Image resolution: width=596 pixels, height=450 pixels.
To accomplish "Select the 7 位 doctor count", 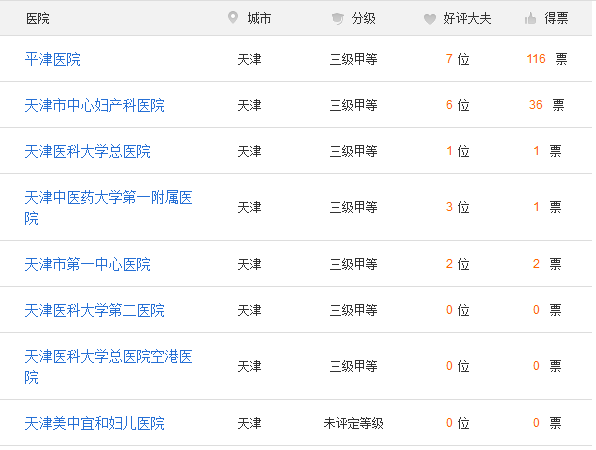I will [x=457, y=59].
